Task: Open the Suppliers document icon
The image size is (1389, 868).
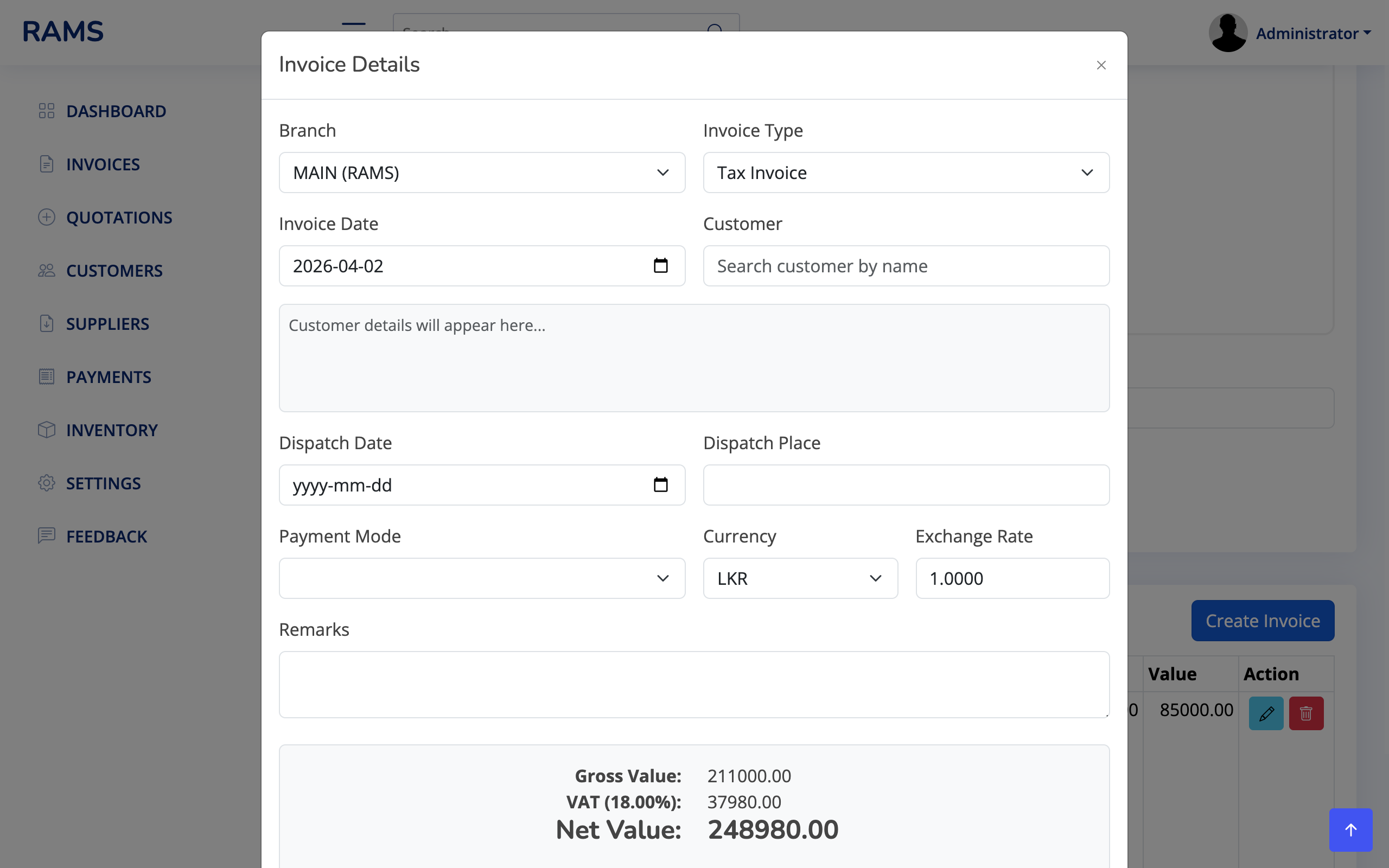Action: coord(47,323)
